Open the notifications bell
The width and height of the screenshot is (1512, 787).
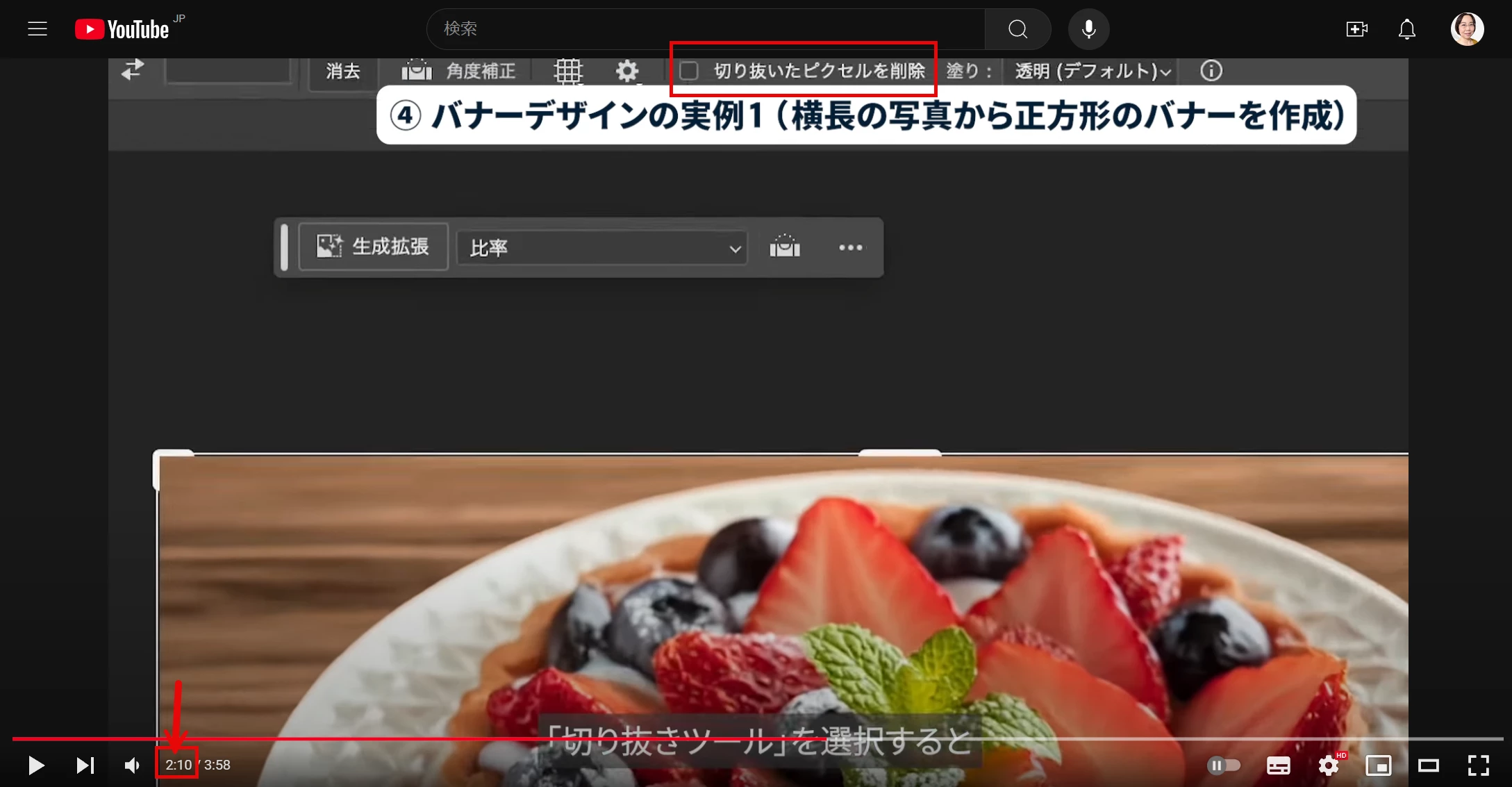click(x=1406, y=29)
